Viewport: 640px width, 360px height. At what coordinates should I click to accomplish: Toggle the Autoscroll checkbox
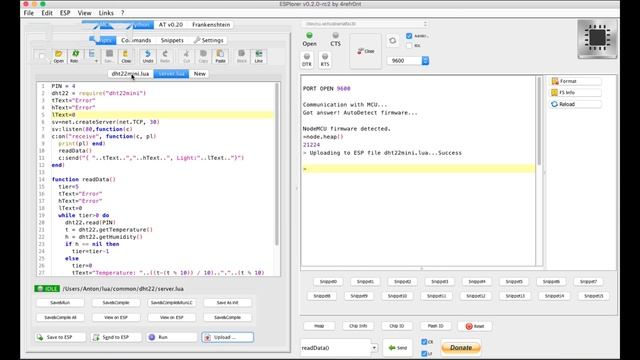coord(409,36)
